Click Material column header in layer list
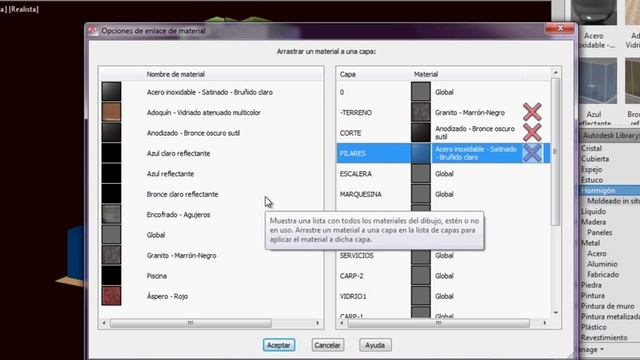 426,74
